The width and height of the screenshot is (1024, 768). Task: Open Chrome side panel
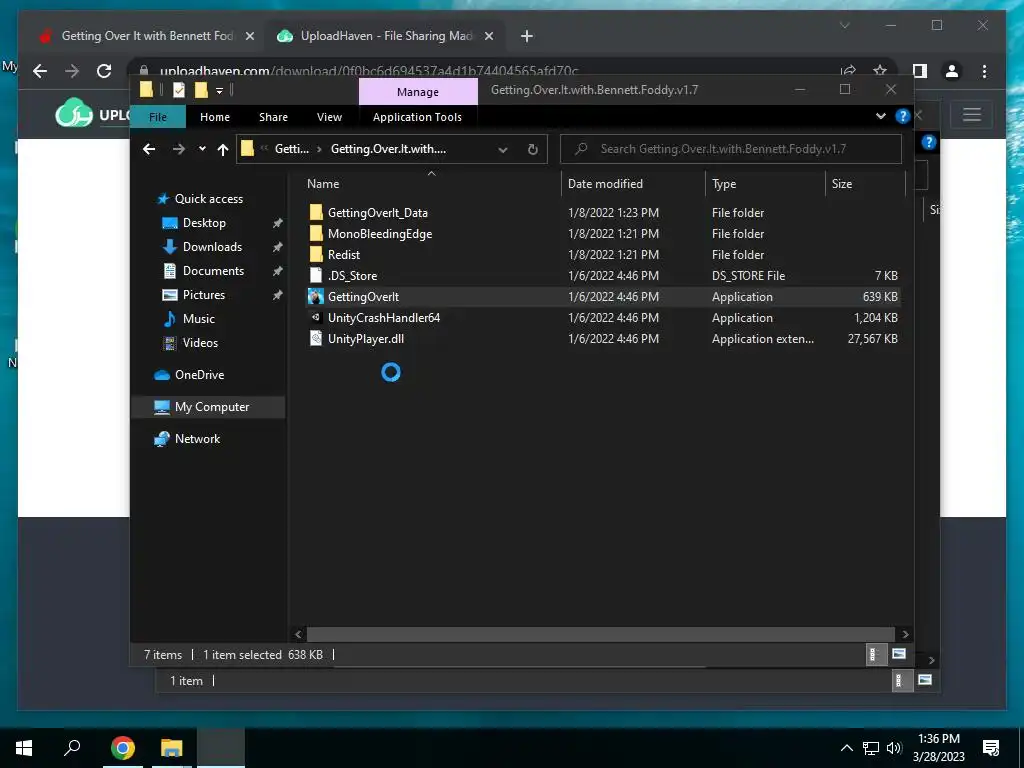tap(920, 71)
